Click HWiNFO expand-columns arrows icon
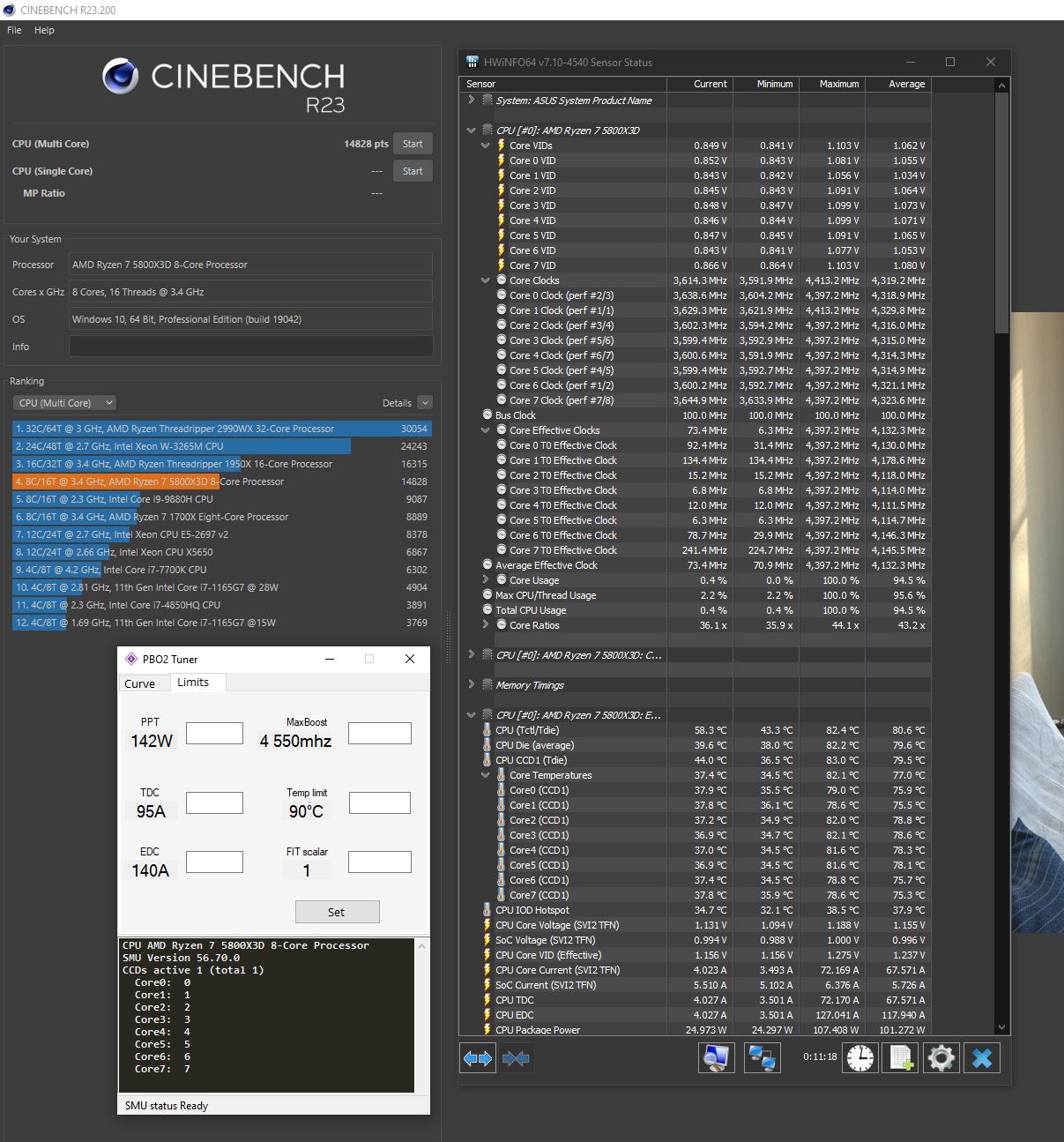This screenshot has width=1064, height=1142. point(478,1057)
